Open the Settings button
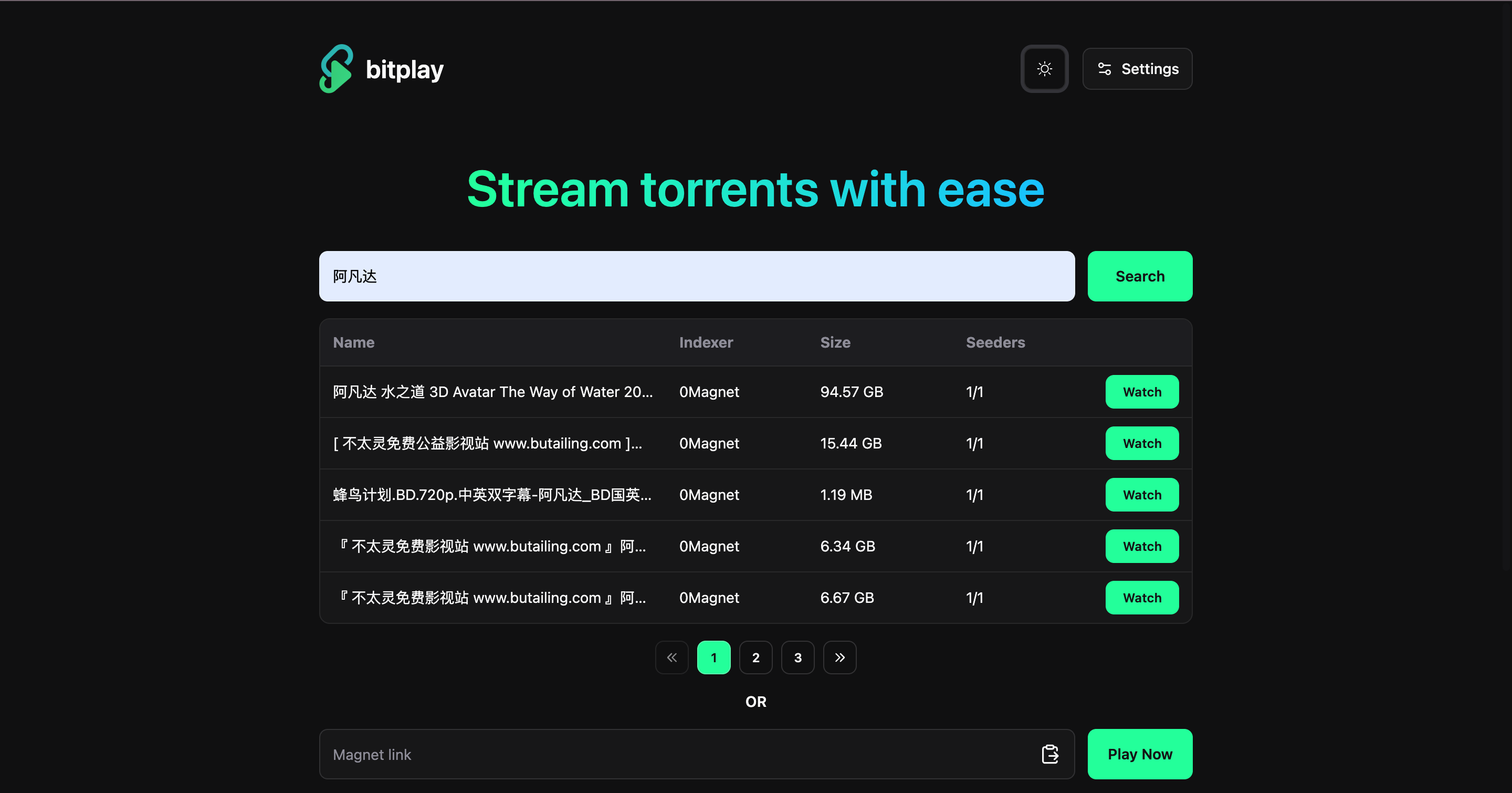Viewport: 1512px width, 793px height. pos(1137,69)
